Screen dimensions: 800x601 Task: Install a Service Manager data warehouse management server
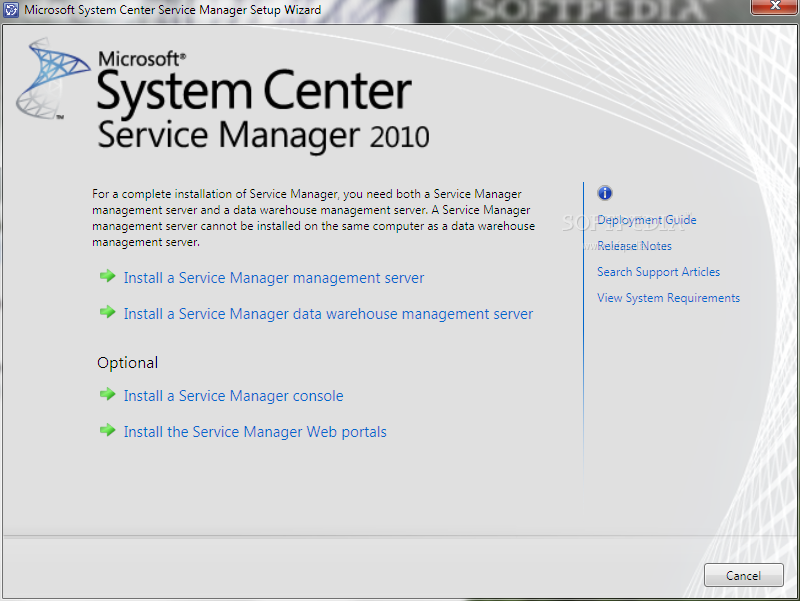click(328, 314)
